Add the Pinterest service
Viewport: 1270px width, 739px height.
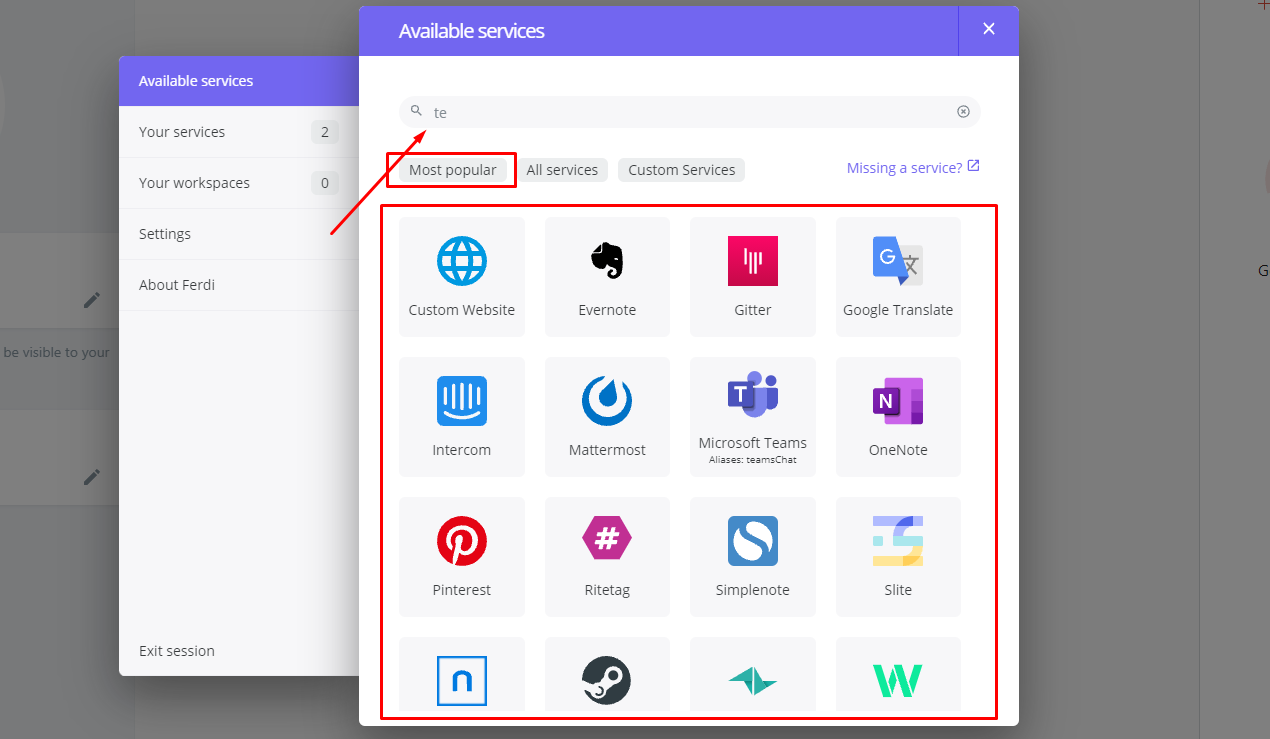[461, 557]
